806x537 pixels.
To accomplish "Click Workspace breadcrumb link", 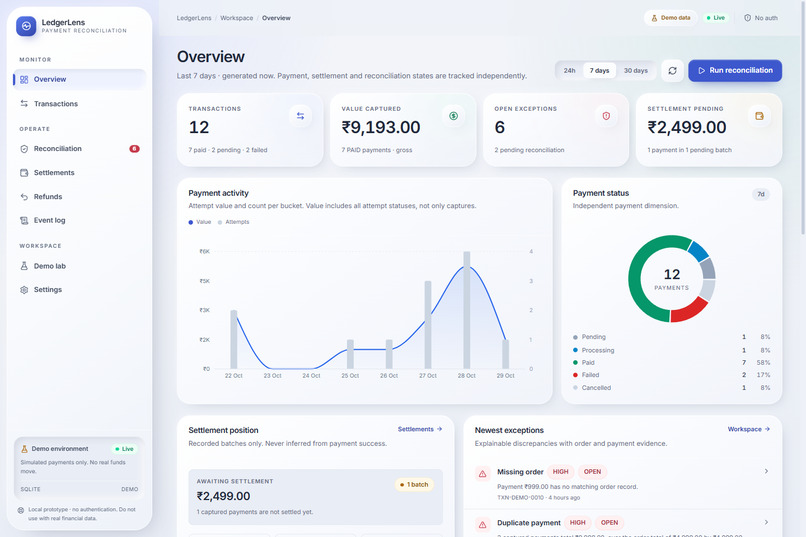I will [236, 18].
